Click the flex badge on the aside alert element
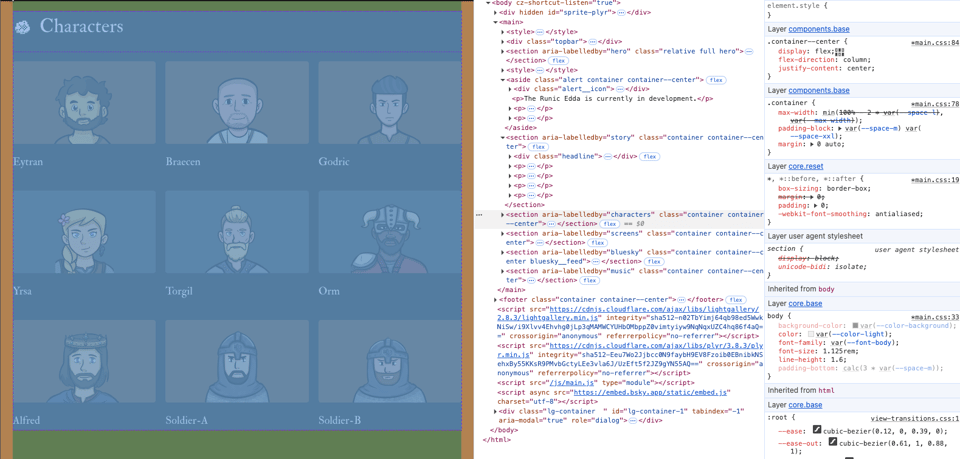Viewport: 960px width, 459px height. pos(716,80)
